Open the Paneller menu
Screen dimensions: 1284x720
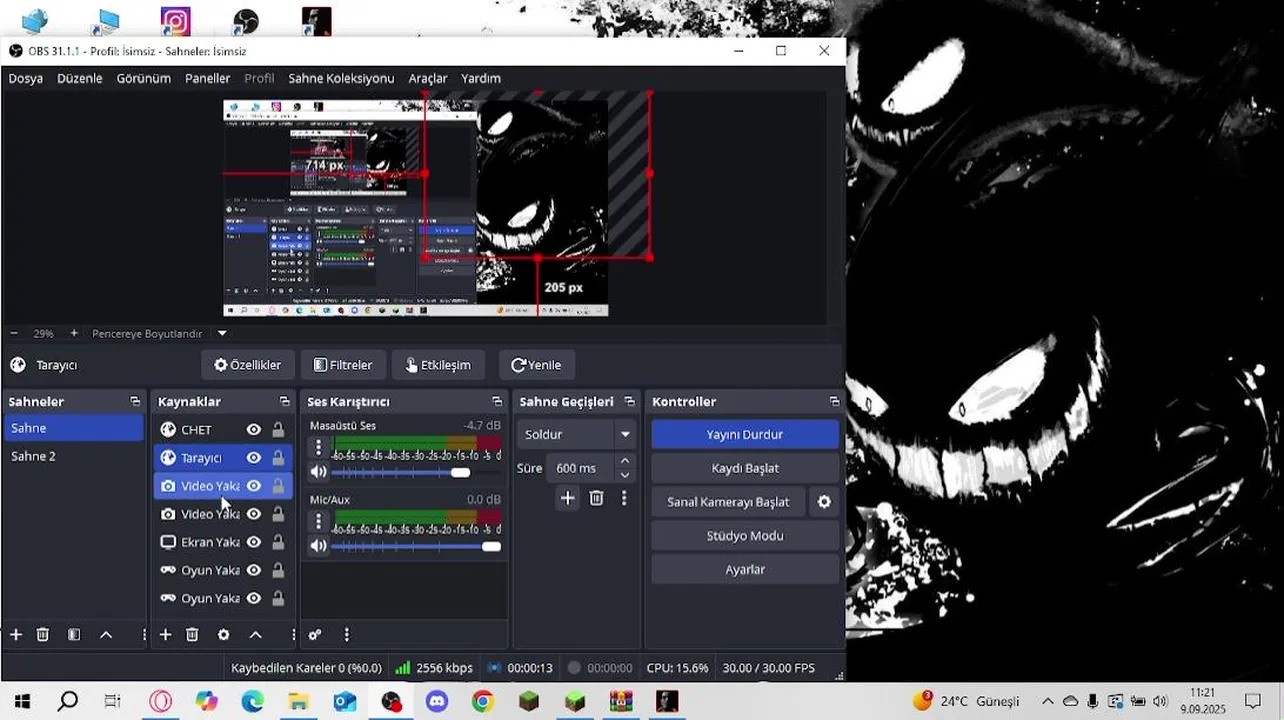tap(208, 78)
